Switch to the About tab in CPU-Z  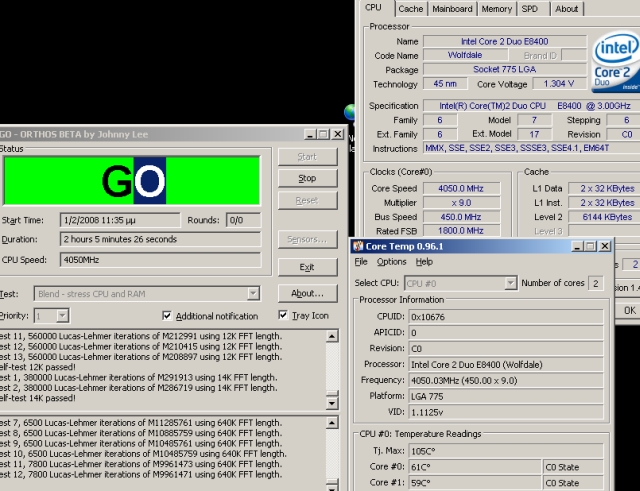point(567,9)
